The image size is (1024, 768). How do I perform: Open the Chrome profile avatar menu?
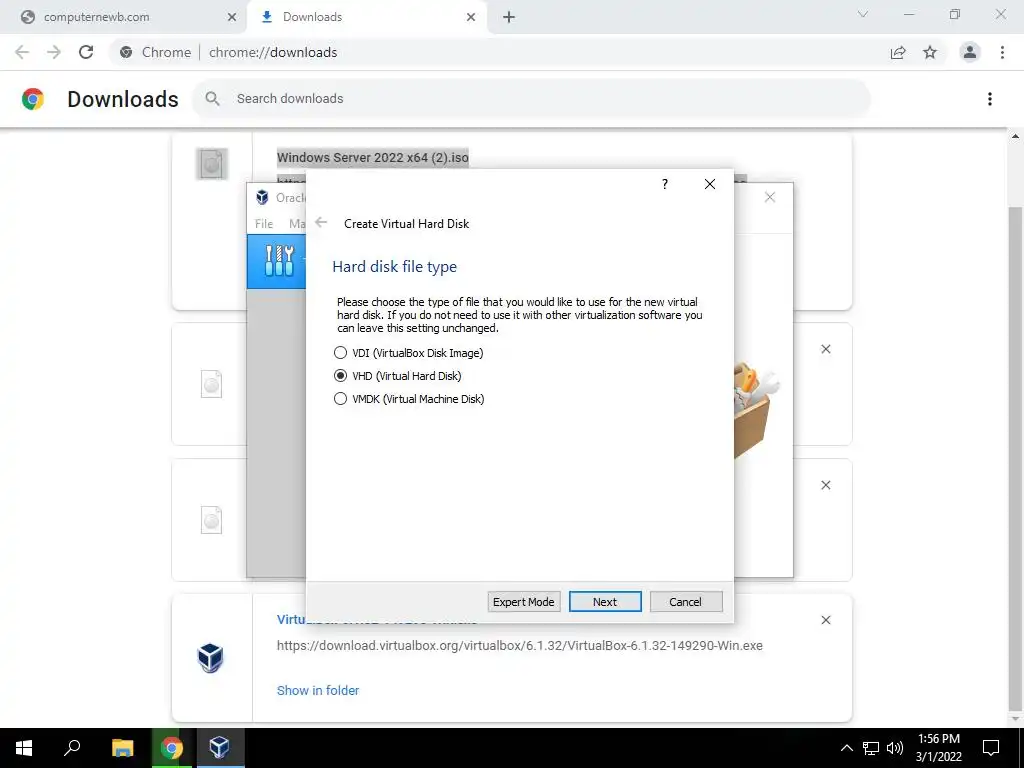pos(970,52)
